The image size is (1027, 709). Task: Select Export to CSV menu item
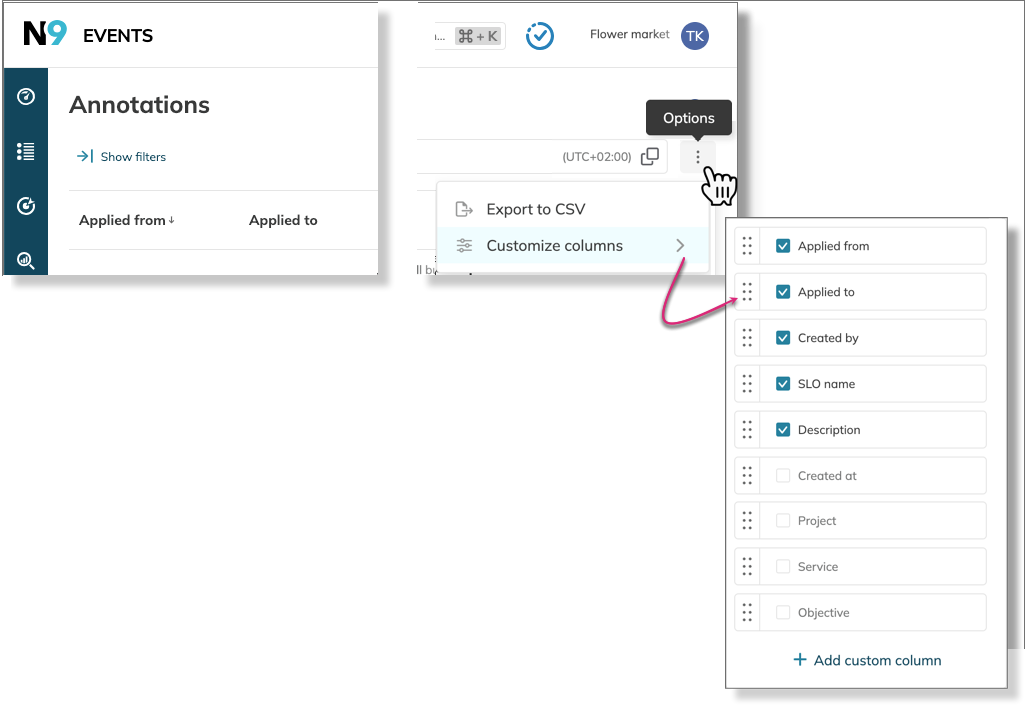click(x=535, y=209)
